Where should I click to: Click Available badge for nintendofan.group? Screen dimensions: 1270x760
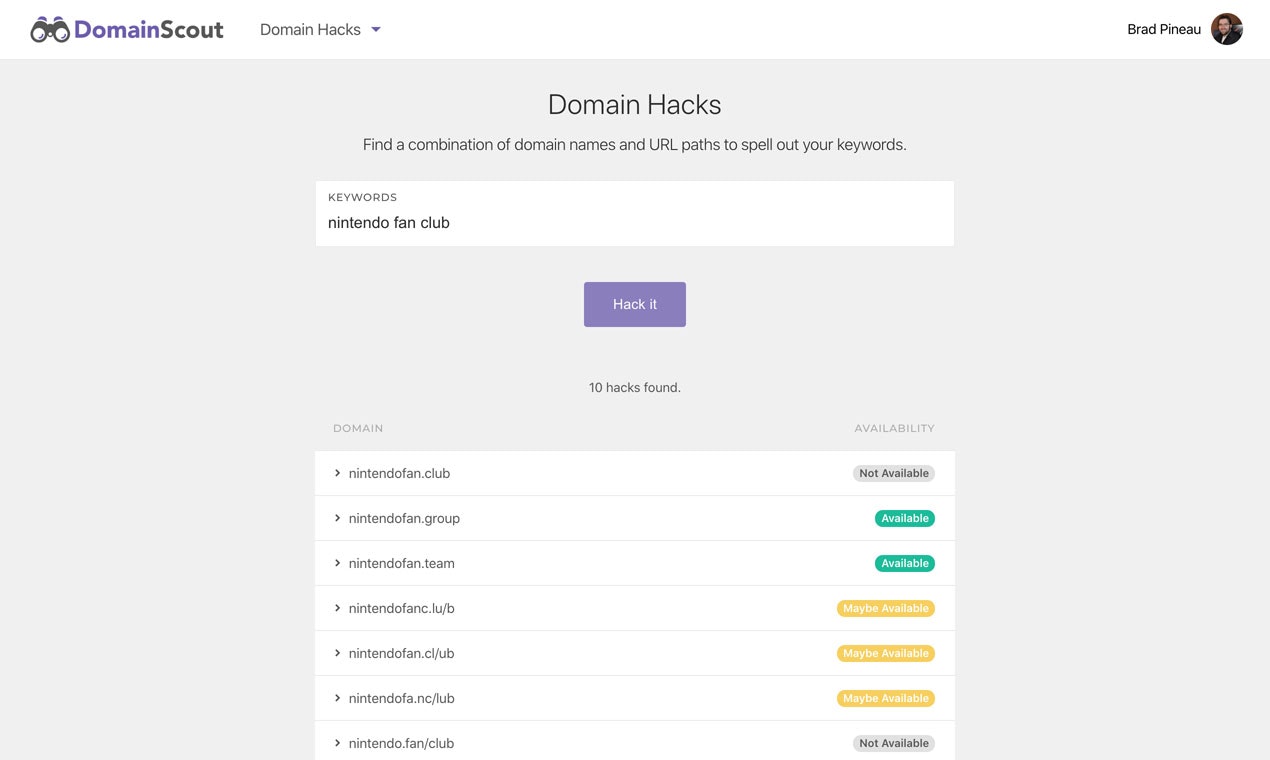tap(905, 518)
